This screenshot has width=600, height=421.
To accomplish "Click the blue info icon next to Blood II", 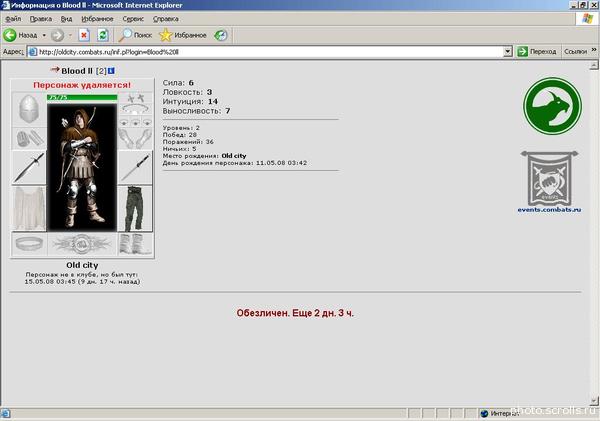I will click(x=111, y=71).
